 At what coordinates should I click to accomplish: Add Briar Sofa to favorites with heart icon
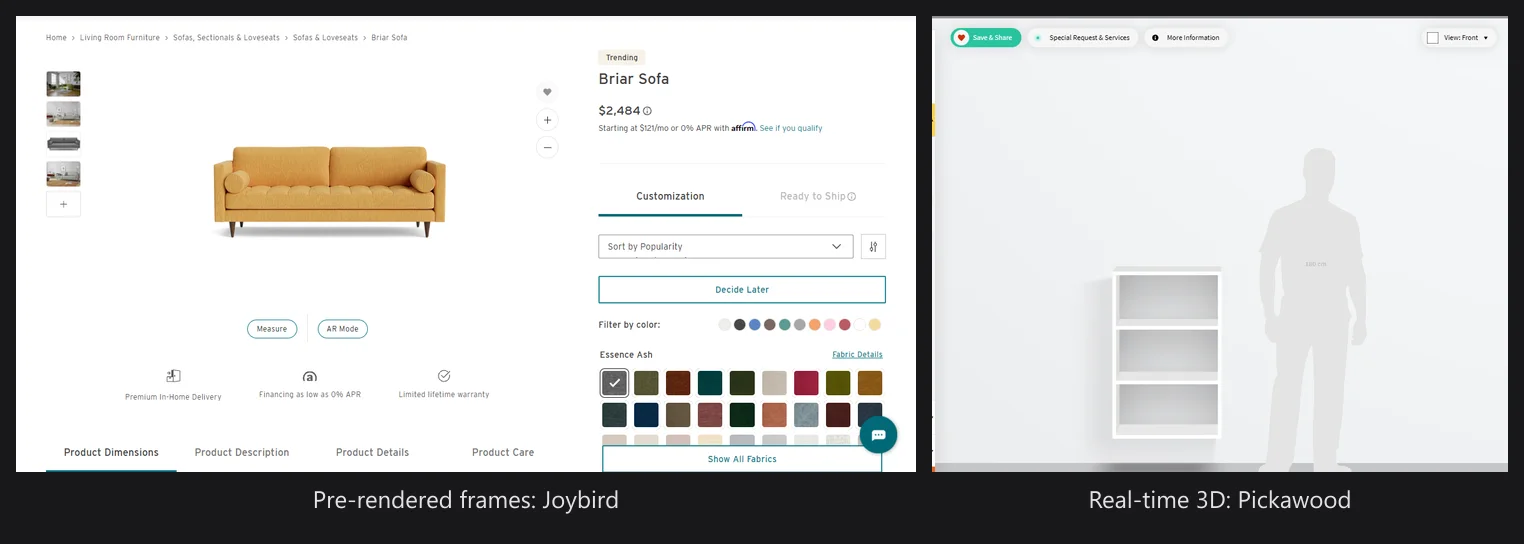(547, 92)
